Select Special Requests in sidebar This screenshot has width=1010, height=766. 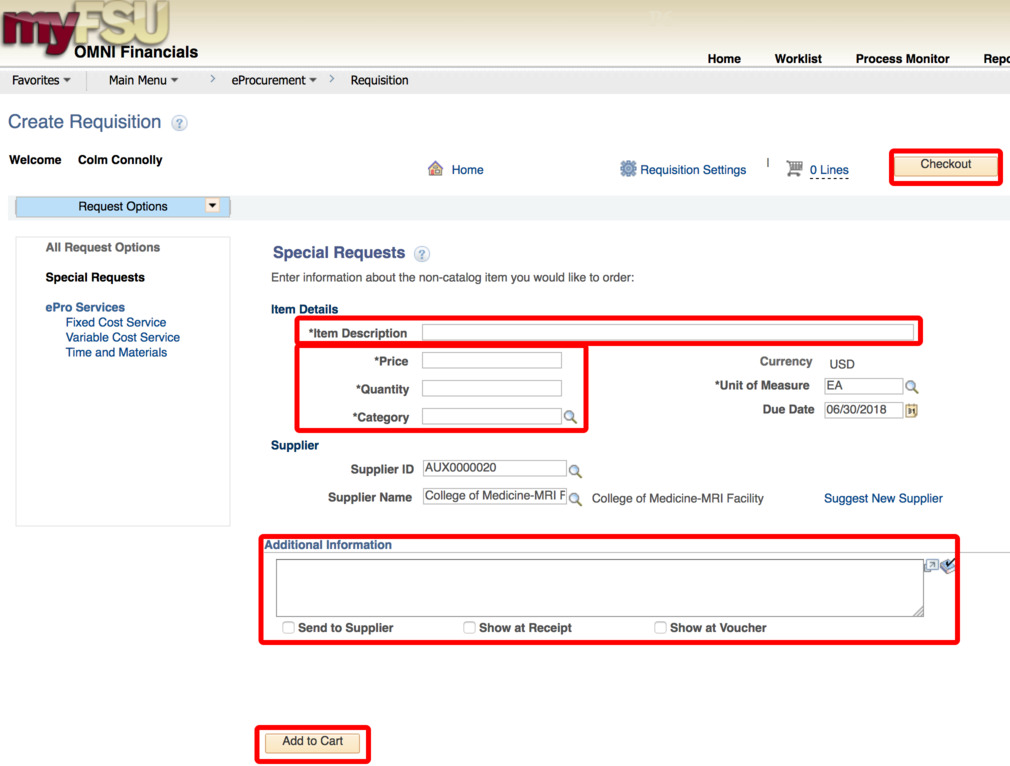click(95, 278)
